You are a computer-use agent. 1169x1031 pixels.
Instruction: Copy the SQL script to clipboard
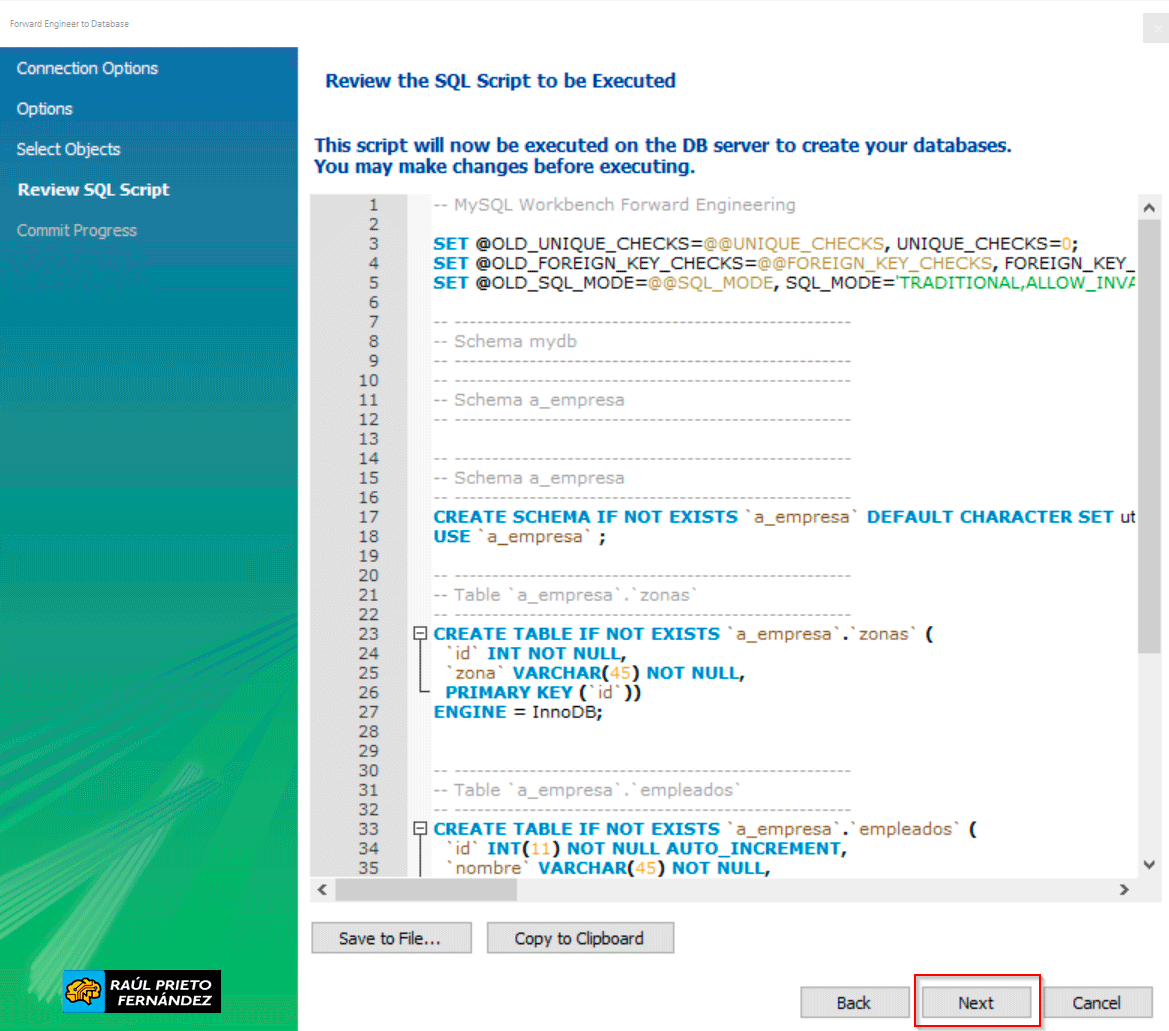coord(580,938)
